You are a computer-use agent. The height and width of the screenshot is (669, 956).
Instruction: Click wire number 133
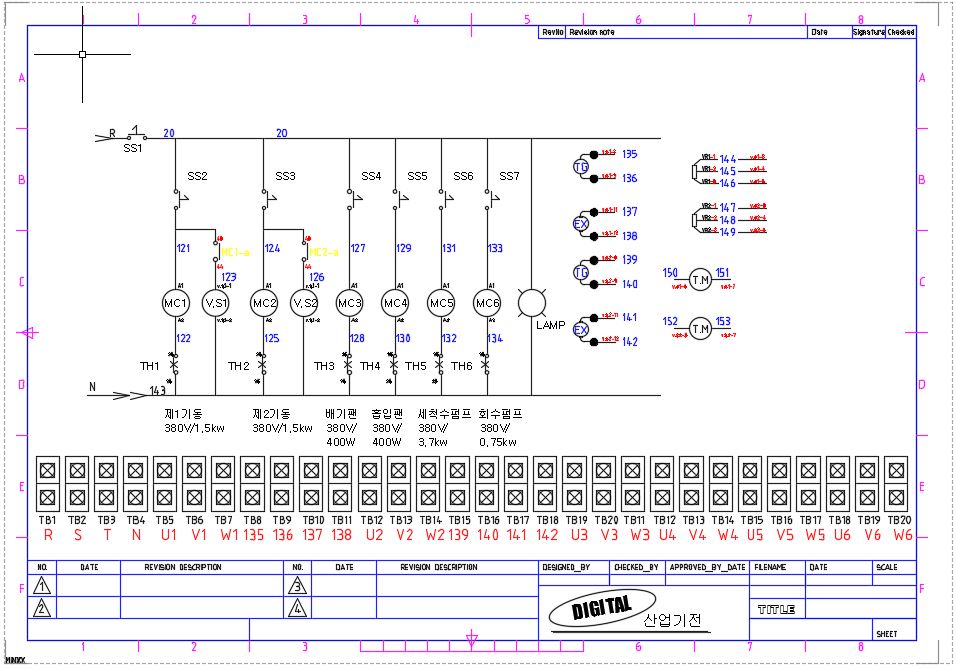[x=495, y=248]
